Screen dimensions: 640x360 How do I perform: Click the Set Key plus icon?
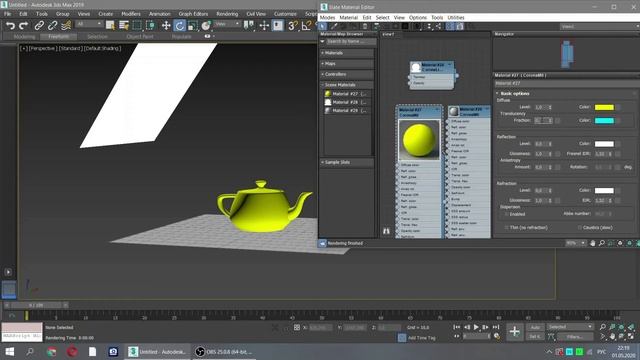(514, 331)
